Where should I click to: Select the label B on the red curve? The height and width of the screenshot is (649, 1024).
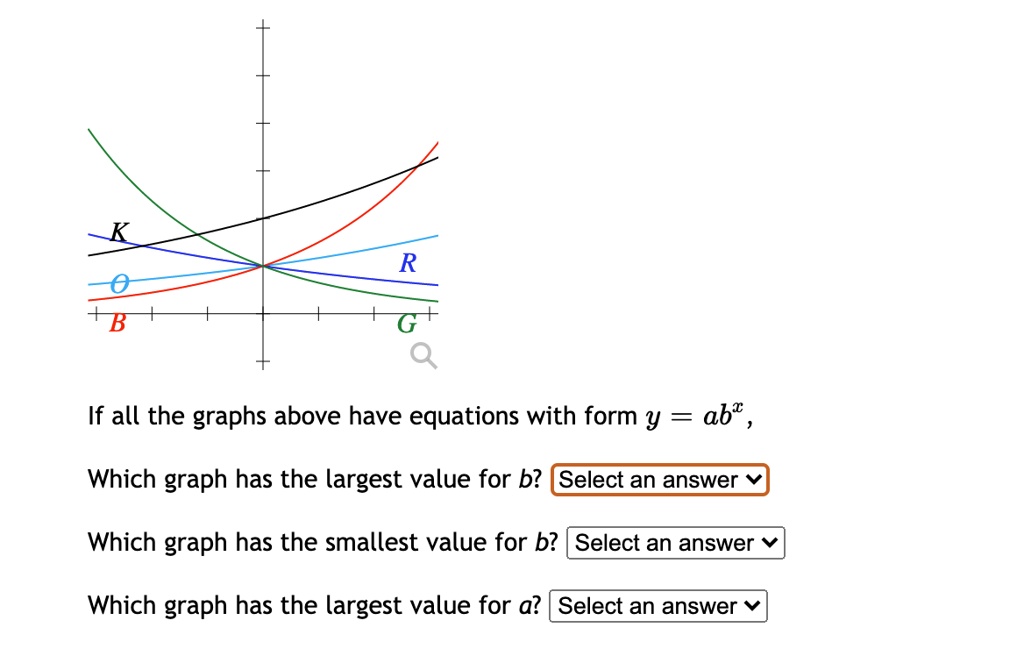coord(117,323)
